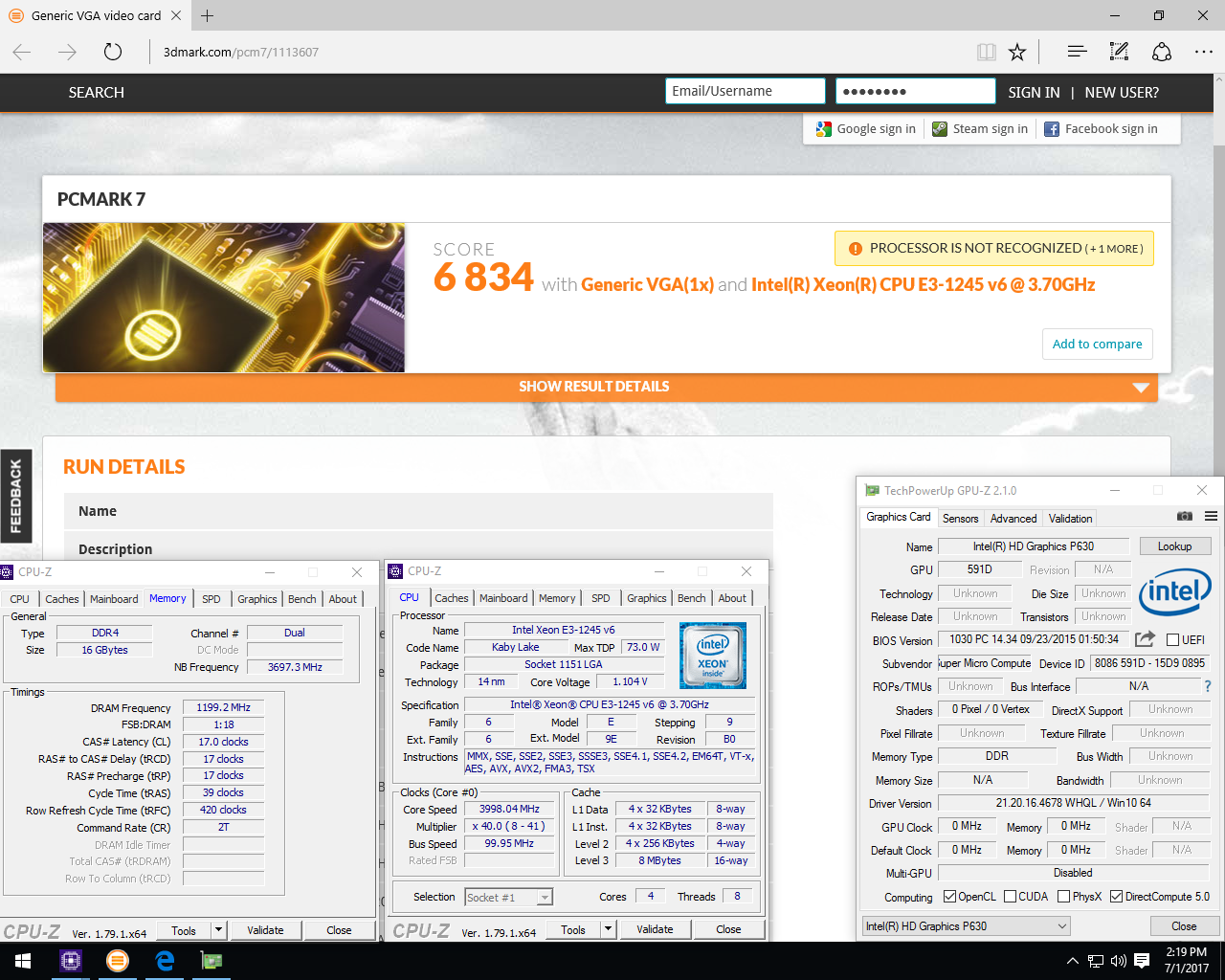Toggle UEFI checkbox in GPU-Z
Screen dimensions: 1225x980
pyautogui.click(x=1172, y=640)
